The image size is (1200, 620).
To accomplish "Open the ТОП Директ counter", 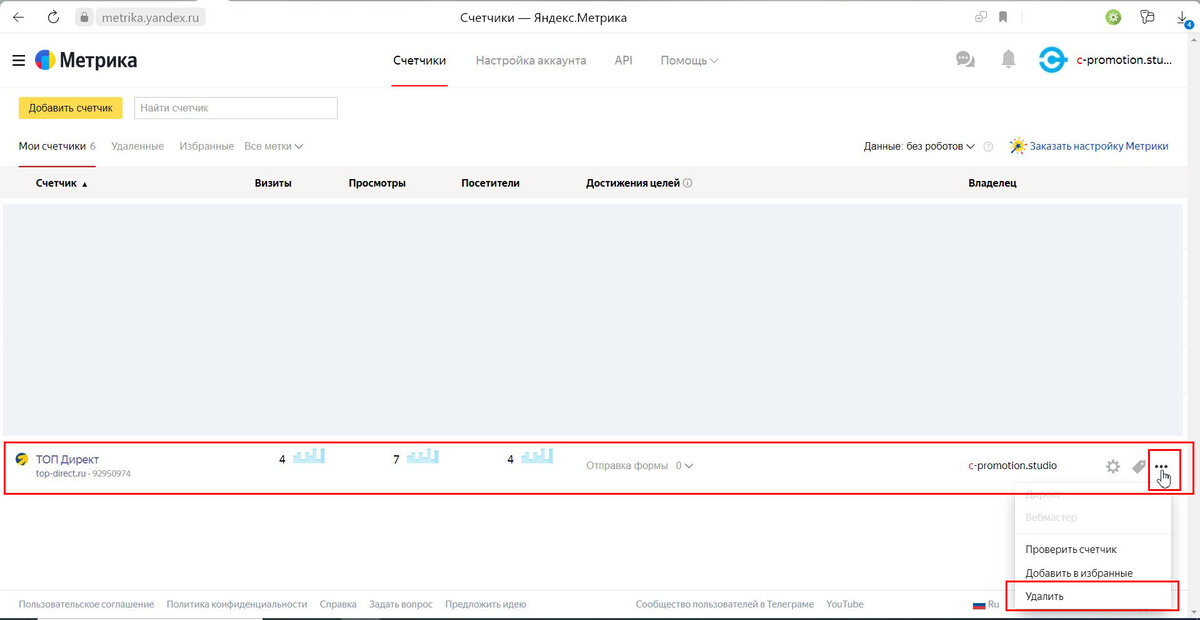I will coord(67,460).
